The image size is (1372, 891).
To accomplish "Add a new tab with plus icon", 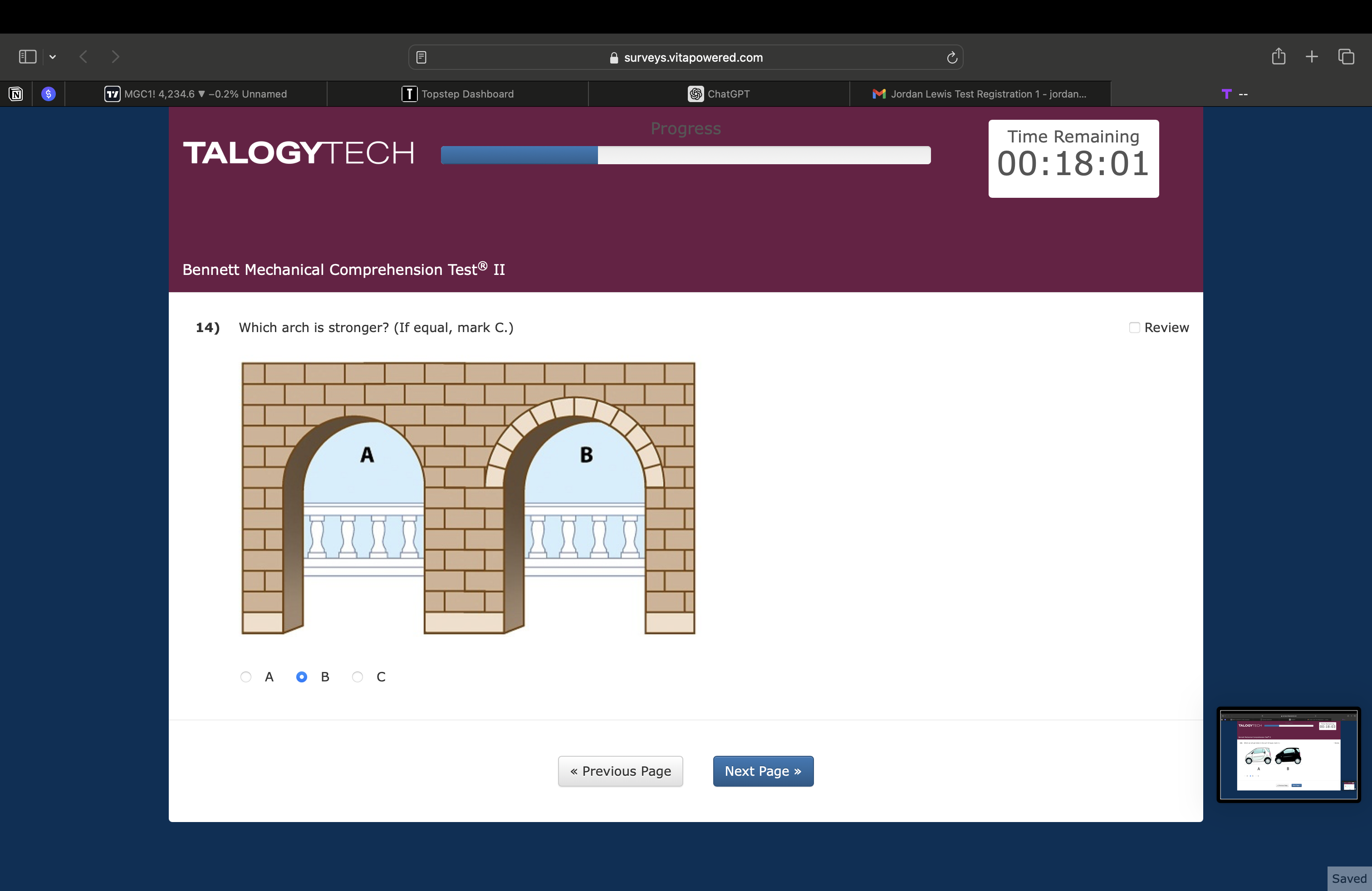I will click(x=1312, y=56).
